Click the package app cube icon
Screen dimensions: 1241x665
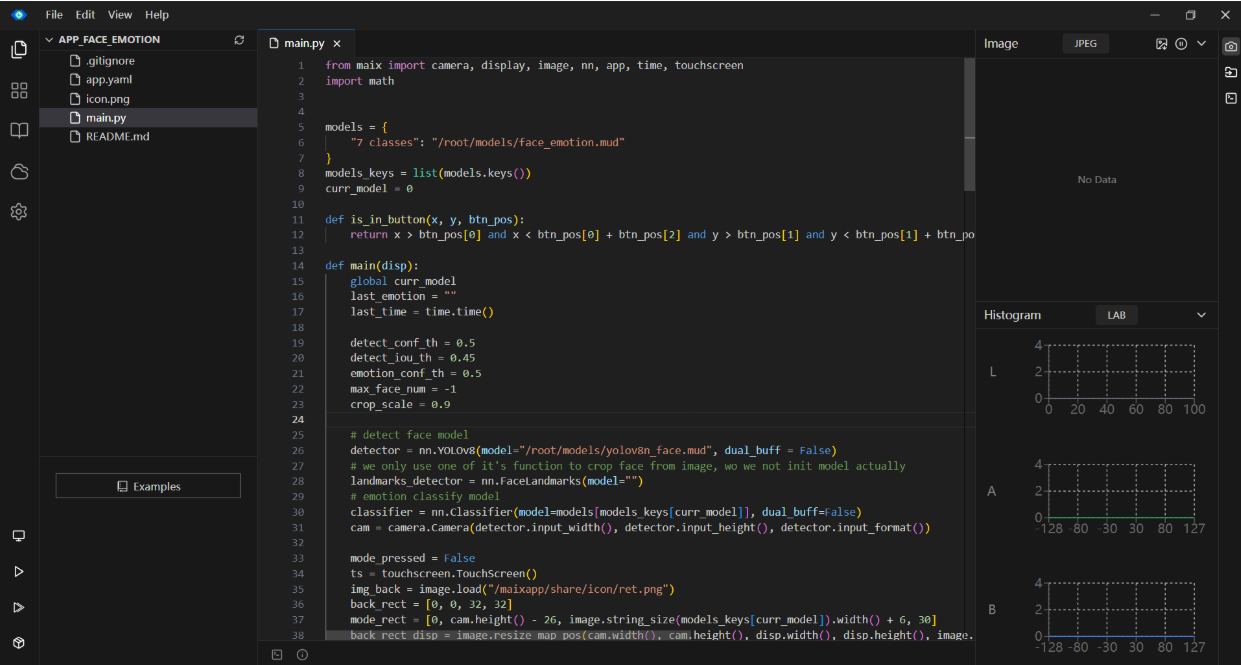tap(19, 643)
